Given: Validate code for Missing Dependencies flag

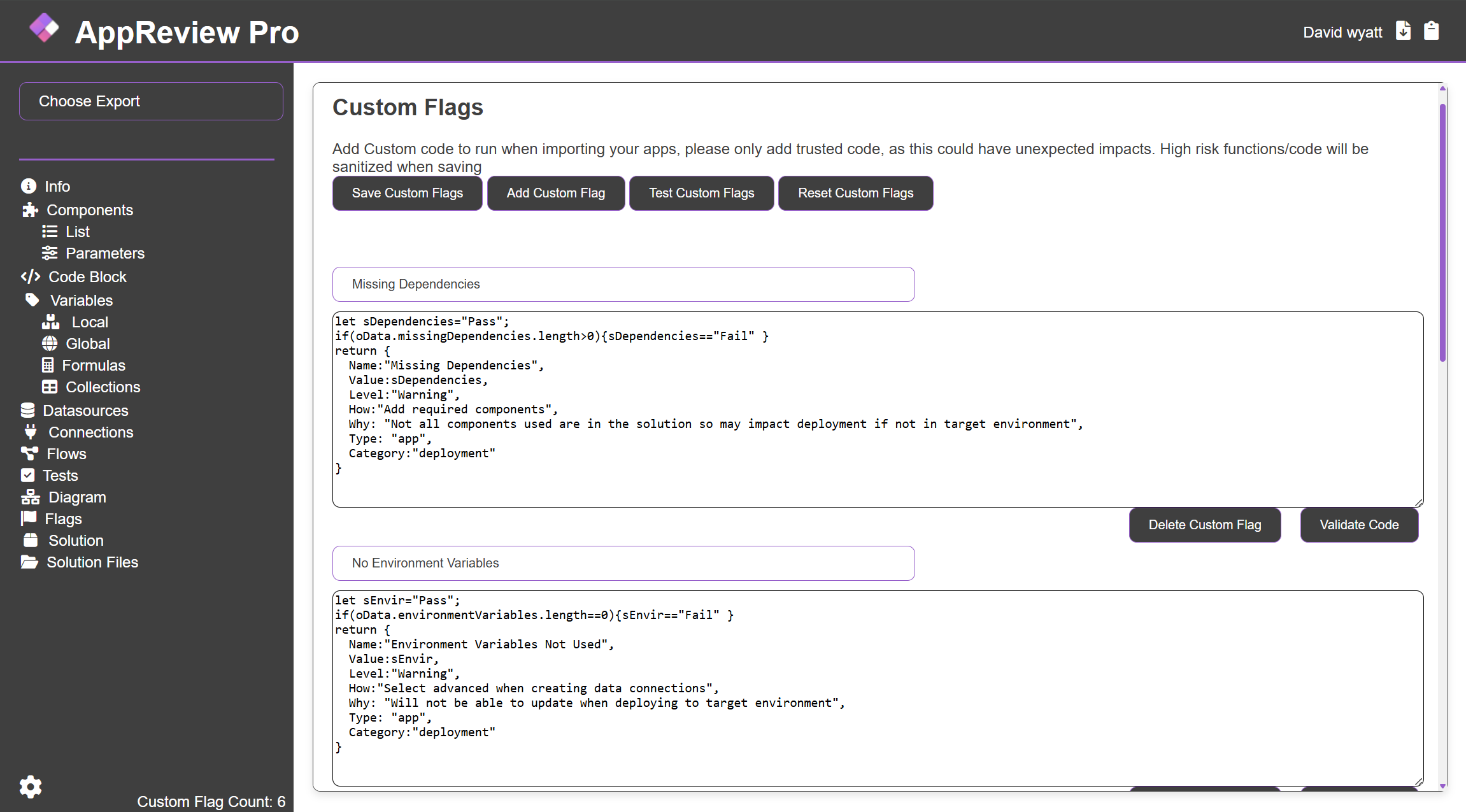Looking at the screenshot, I should [x=1359, y=524].
